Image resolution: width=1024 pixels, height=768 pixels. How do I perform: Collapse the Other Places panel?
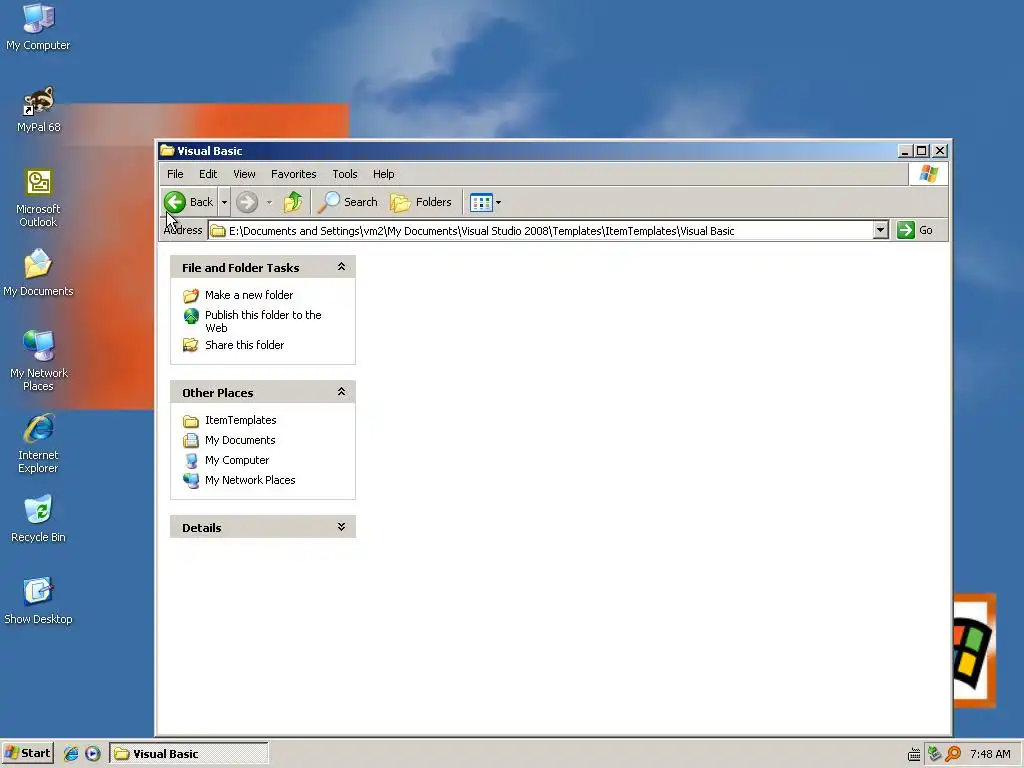tap(341, 392)
